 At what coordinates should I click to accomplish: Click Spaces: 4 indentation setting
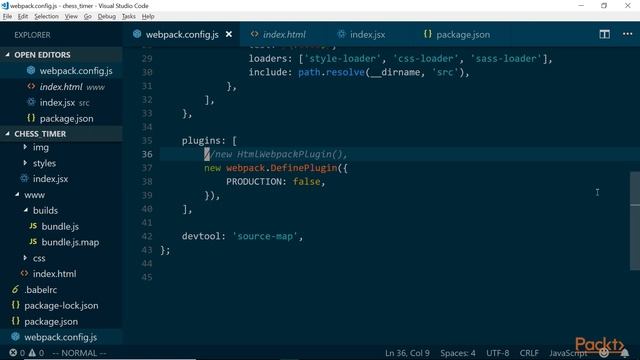click(458, 353)
